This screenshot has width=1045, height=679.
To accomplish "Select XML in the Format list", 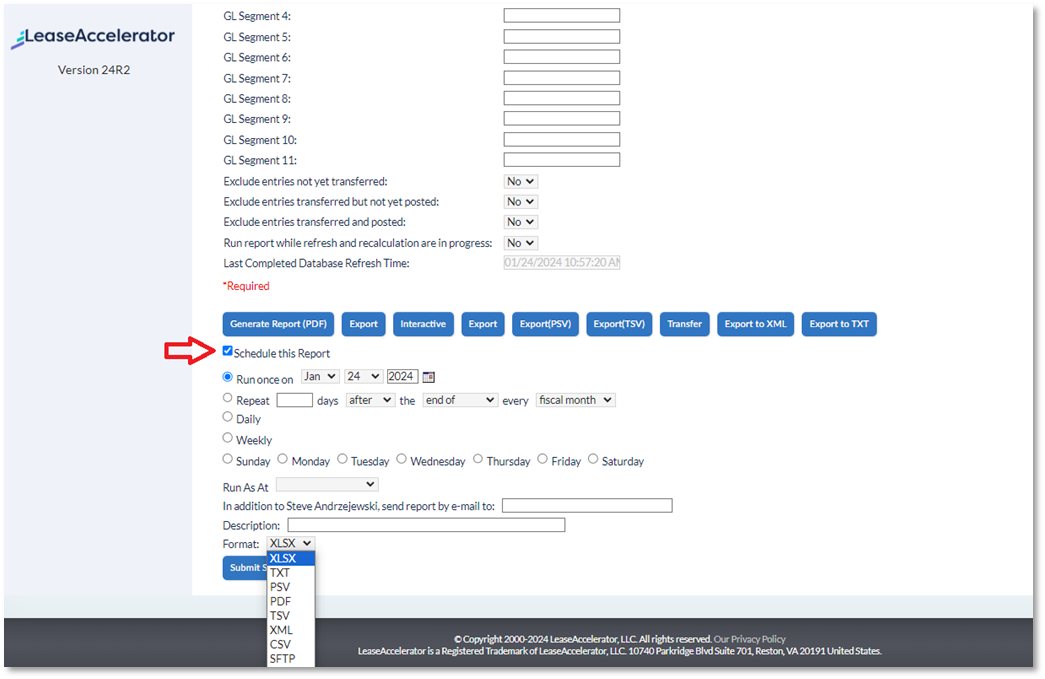I will click(291, 630).
